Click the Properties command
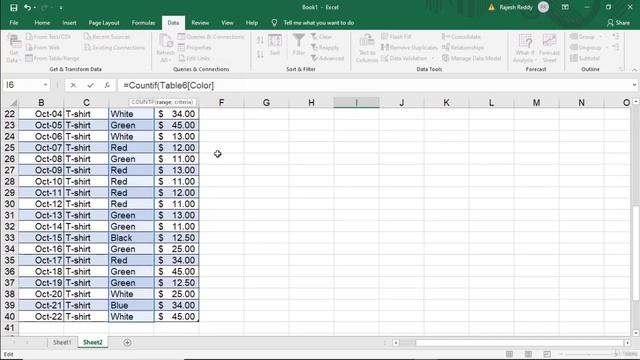This screenshot has height=360, width=640. 195,47
